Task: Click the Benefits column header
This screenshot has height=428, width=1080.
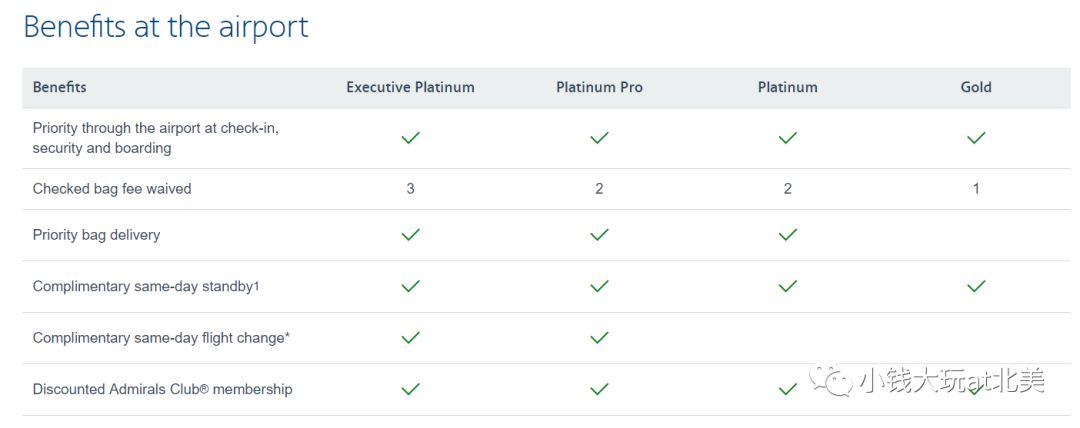Action: (60, 87)
